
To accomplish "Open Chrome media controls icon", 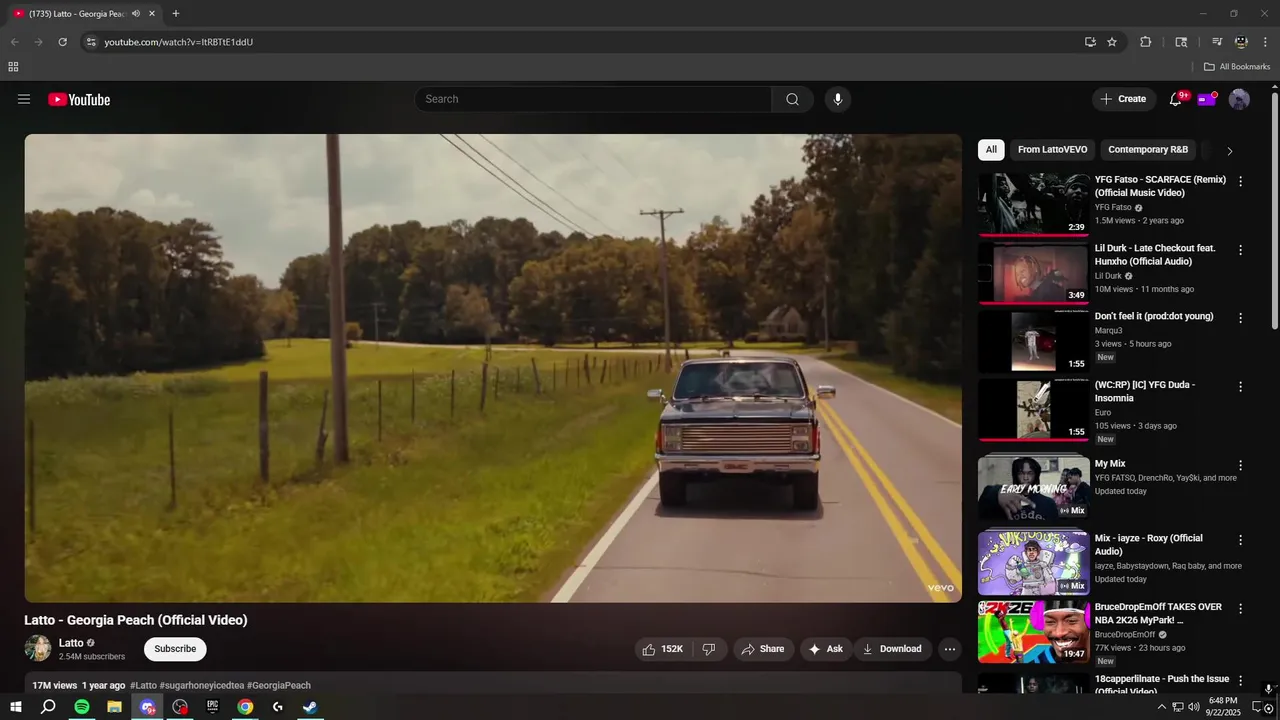I will 1217,42.
